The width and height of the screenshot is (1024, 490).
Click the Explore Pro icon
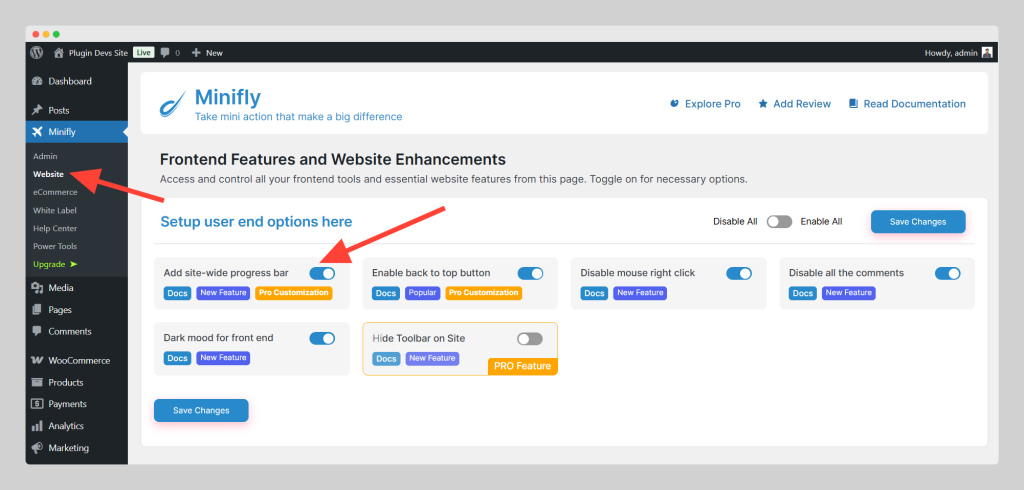pyautogui.click(x=675, y=104)
